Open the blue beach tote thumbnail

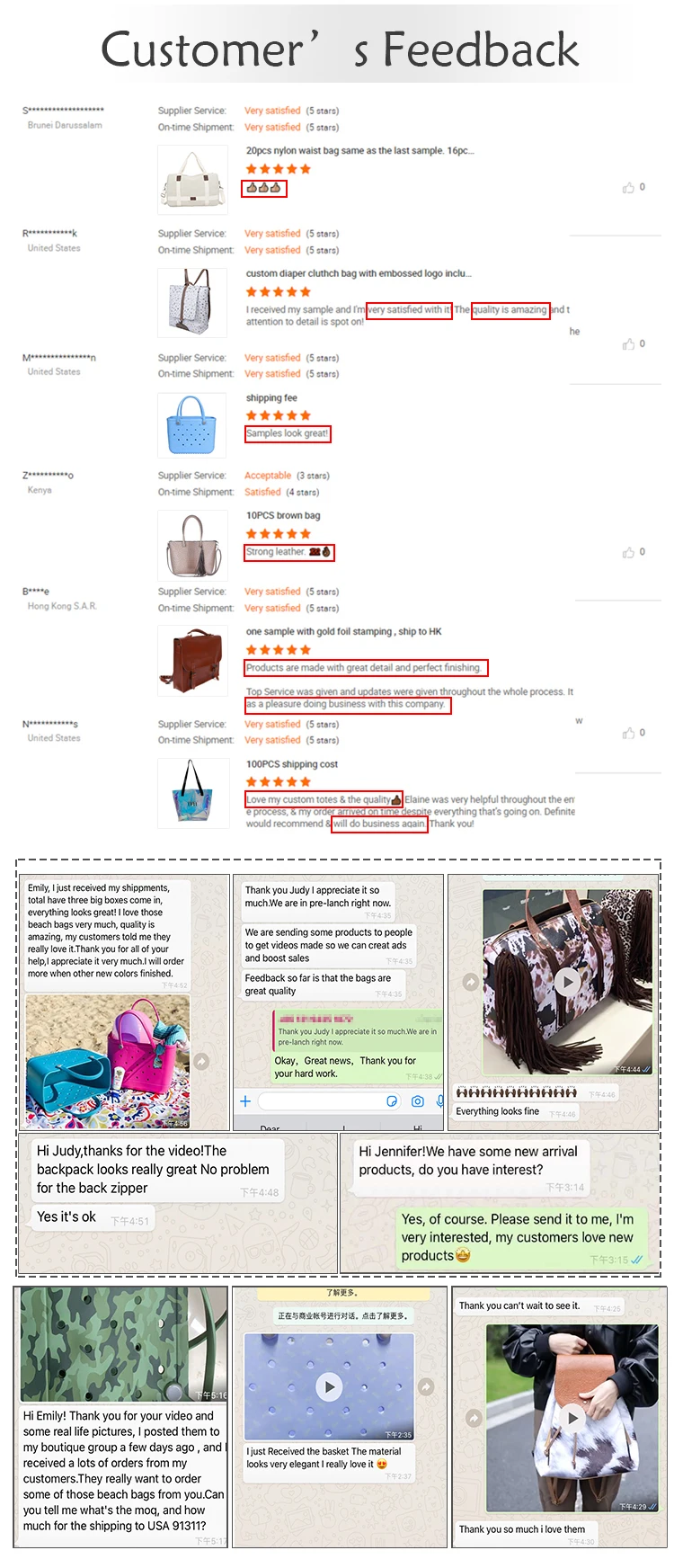[x=192, y=425]
